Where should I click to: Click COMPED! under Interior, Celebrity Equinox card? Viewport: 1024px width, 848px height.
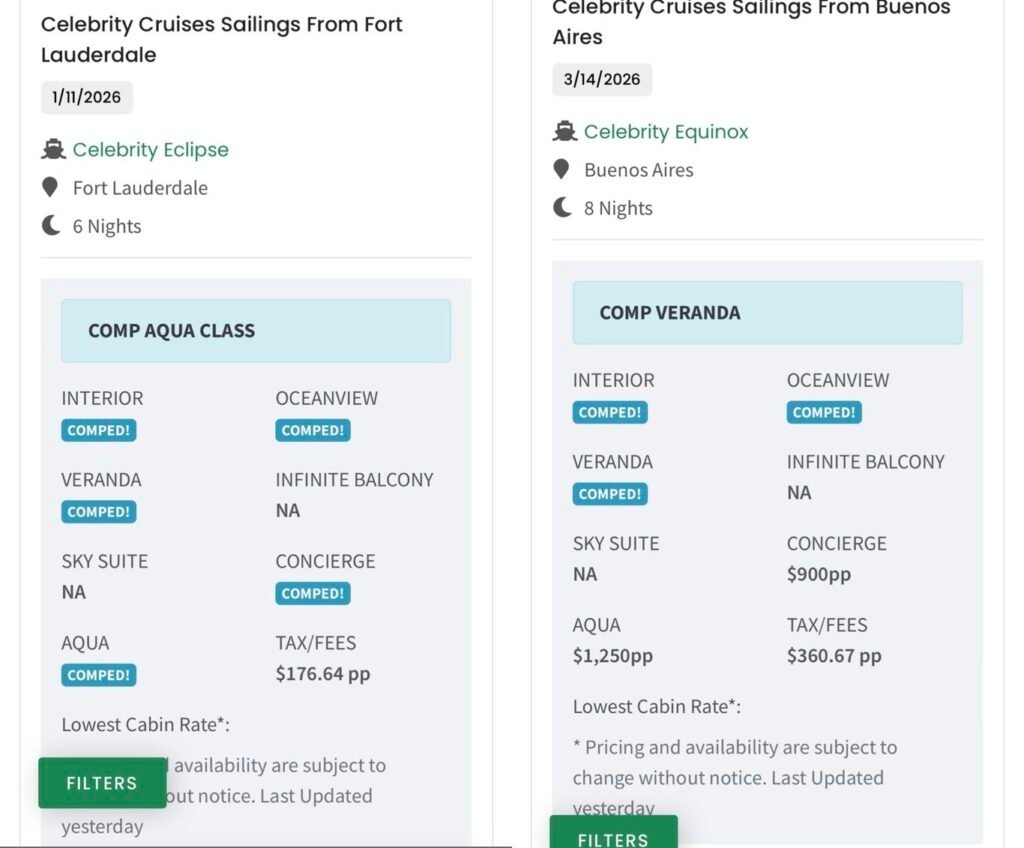(x=610, y=412)
